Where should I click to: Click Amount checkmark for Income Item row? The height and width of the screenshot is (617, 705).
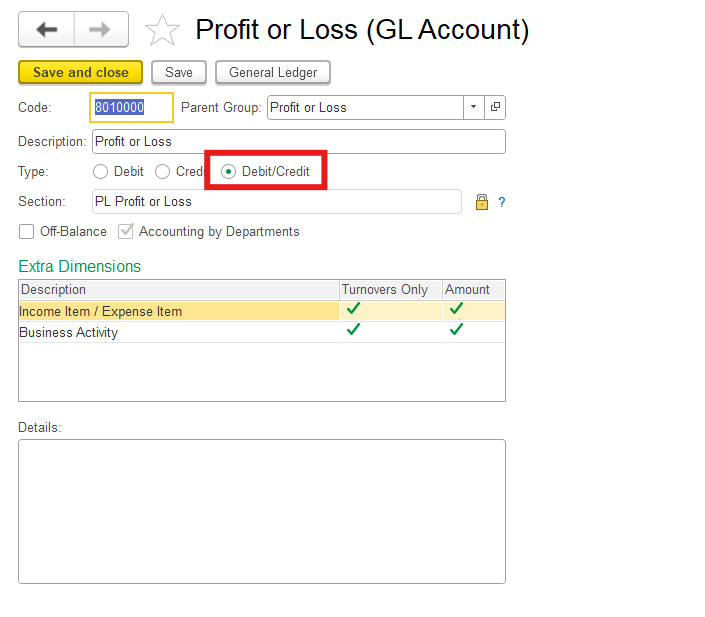click(456, 309)
